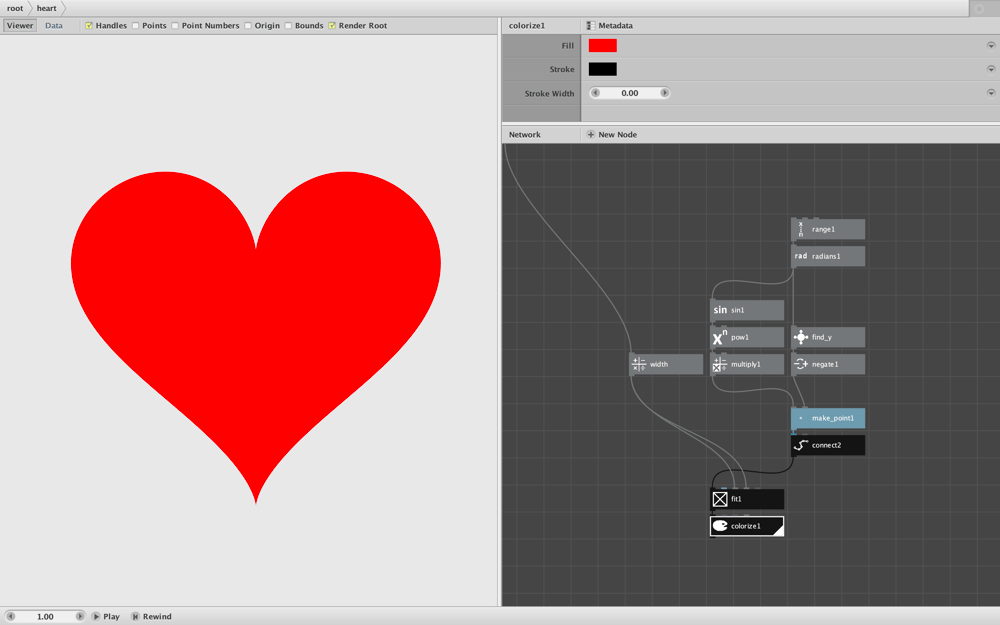Image resolution: width=1000 pixels, height=625 pixels.
Task: Decrease the Stroke Width value
Action: click(596, 93)
